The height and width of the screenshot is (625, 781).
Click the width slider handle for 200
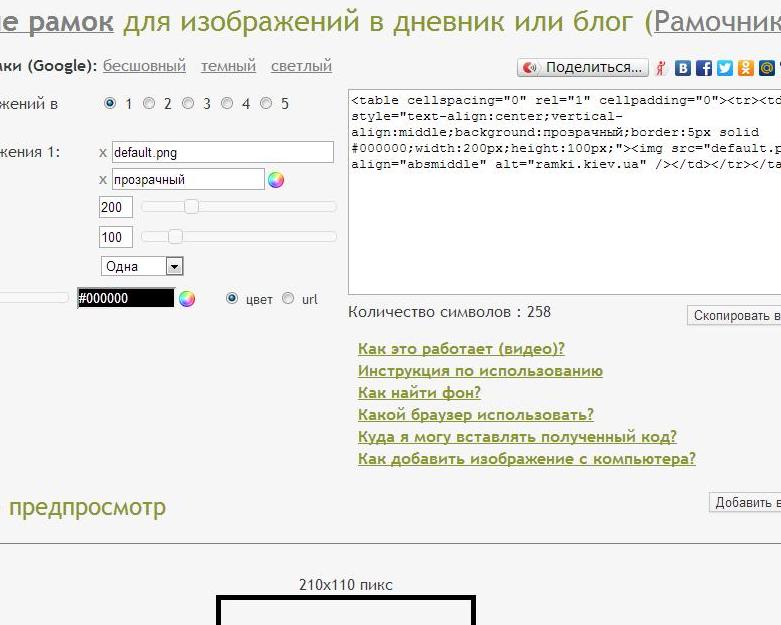191,207
